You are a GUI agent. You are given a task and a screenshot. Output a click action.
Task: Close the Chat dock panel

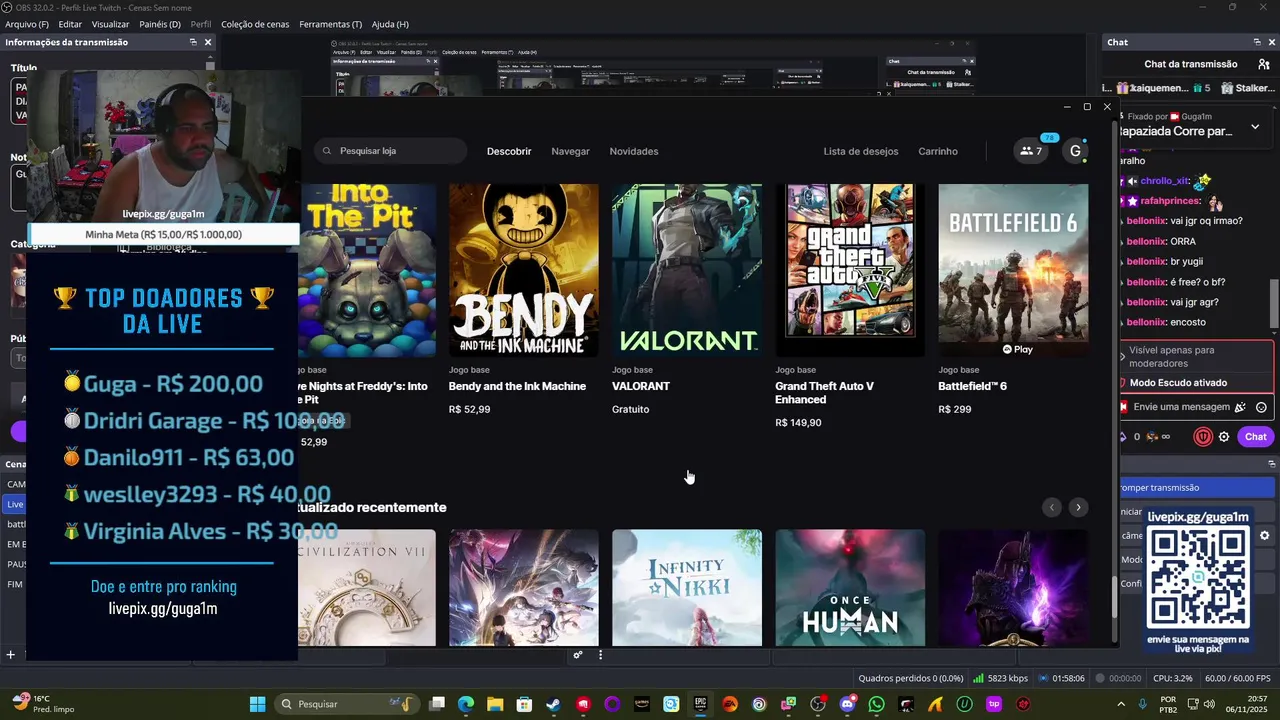1271,42
